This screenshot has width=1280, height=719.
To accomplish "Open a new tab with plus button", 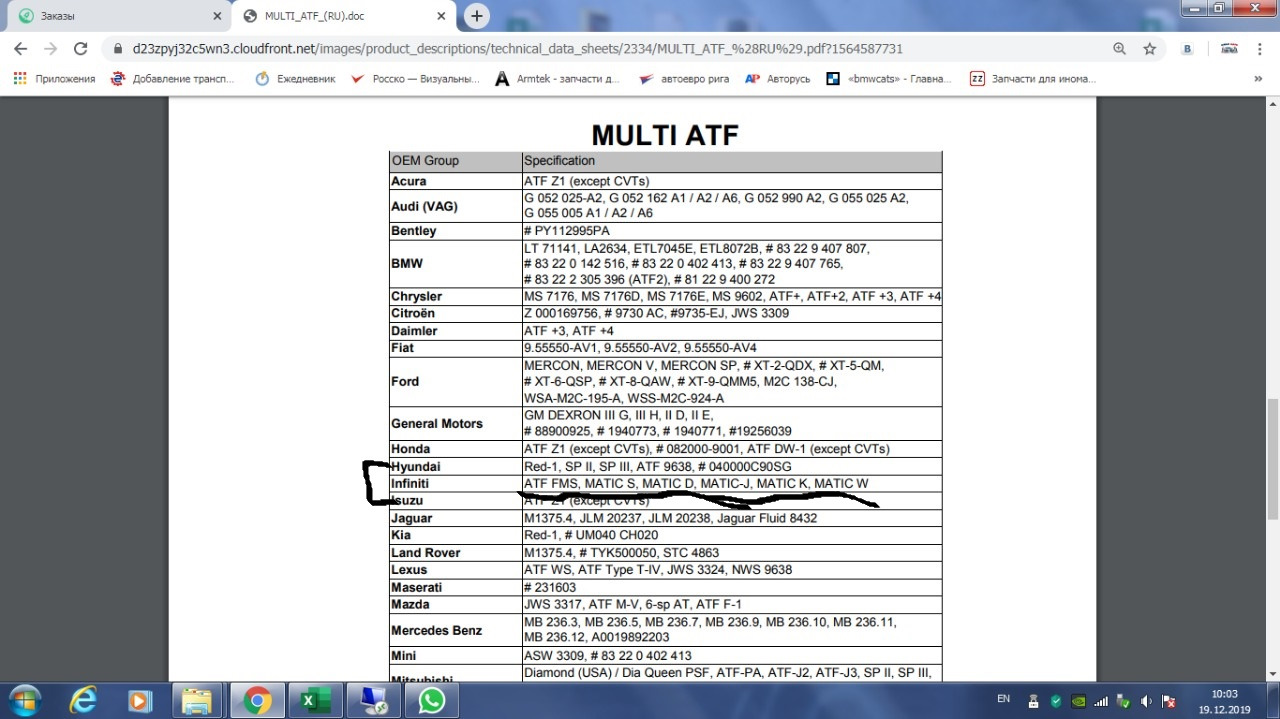I will (x=477, y=16).
